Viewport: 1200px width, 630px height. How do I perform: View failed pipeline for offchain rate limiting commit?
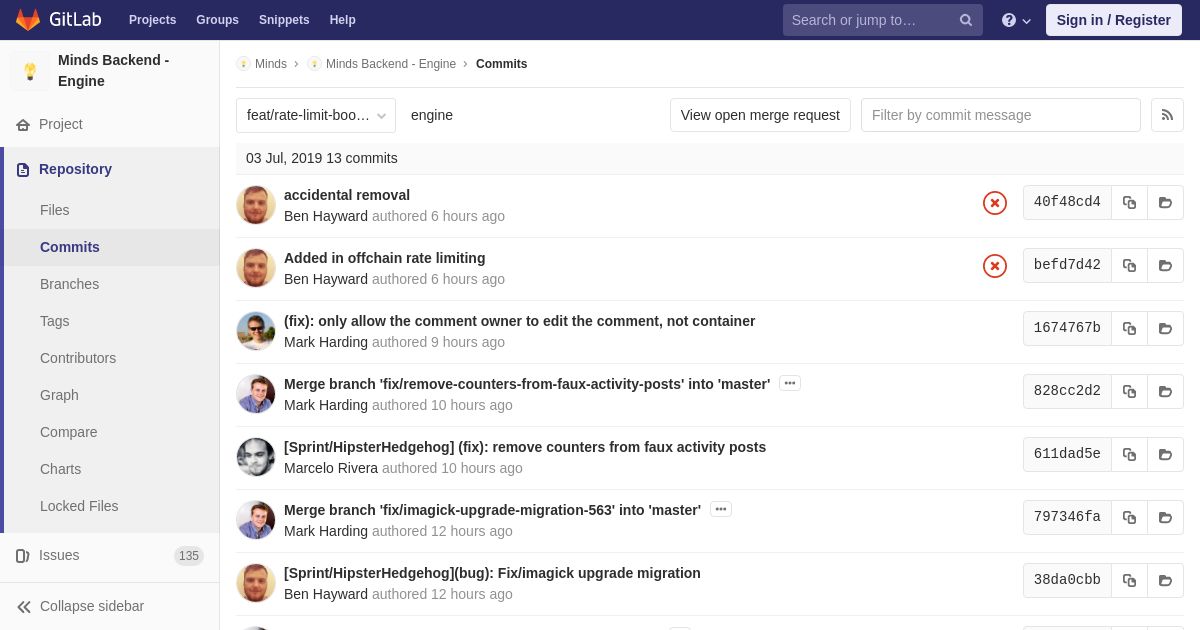click(x=995, y=266)
